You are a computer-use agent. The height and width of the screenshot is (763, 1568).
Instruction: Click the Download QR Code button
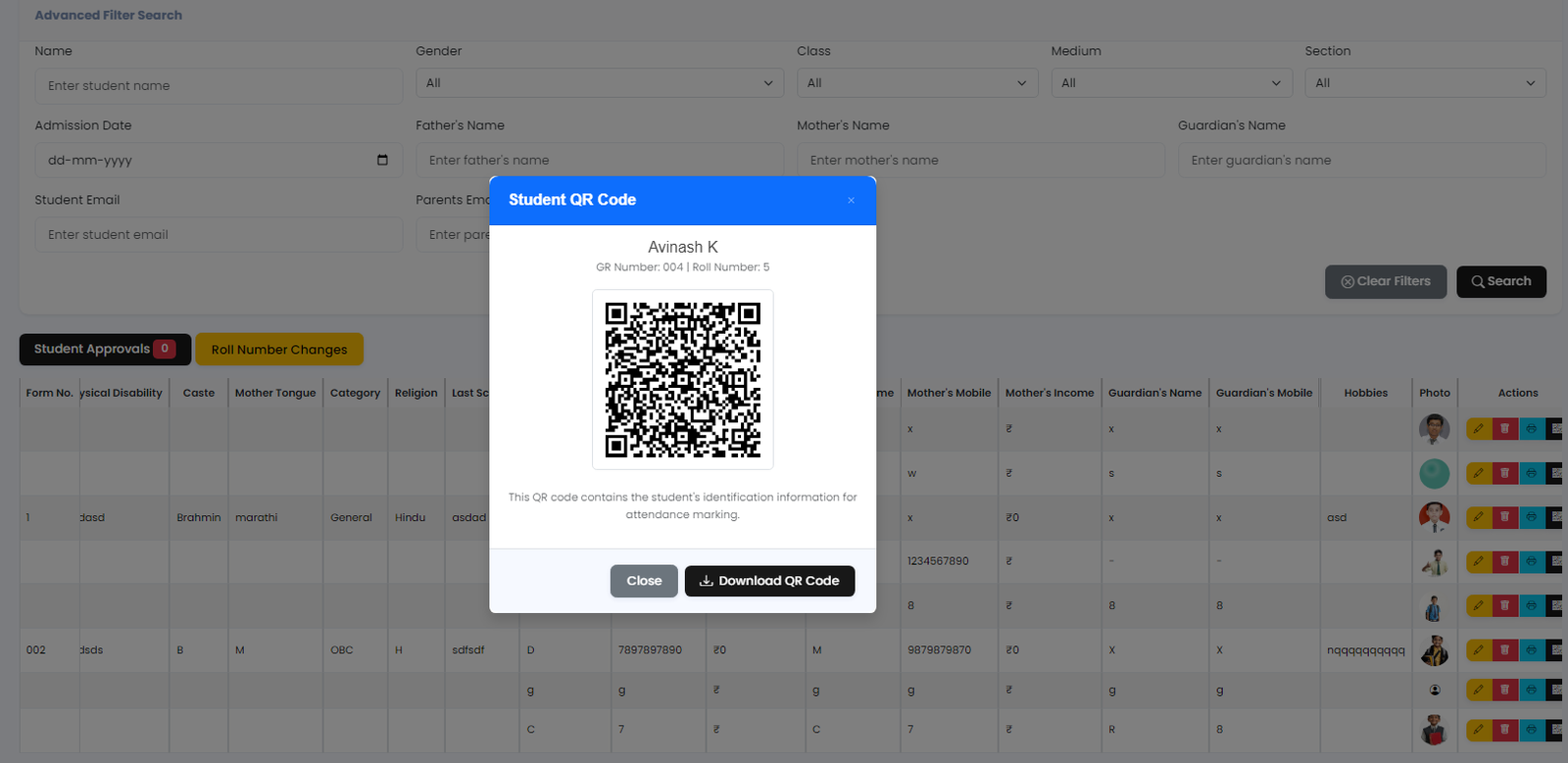pyautogui.click(x=769, y=581)
